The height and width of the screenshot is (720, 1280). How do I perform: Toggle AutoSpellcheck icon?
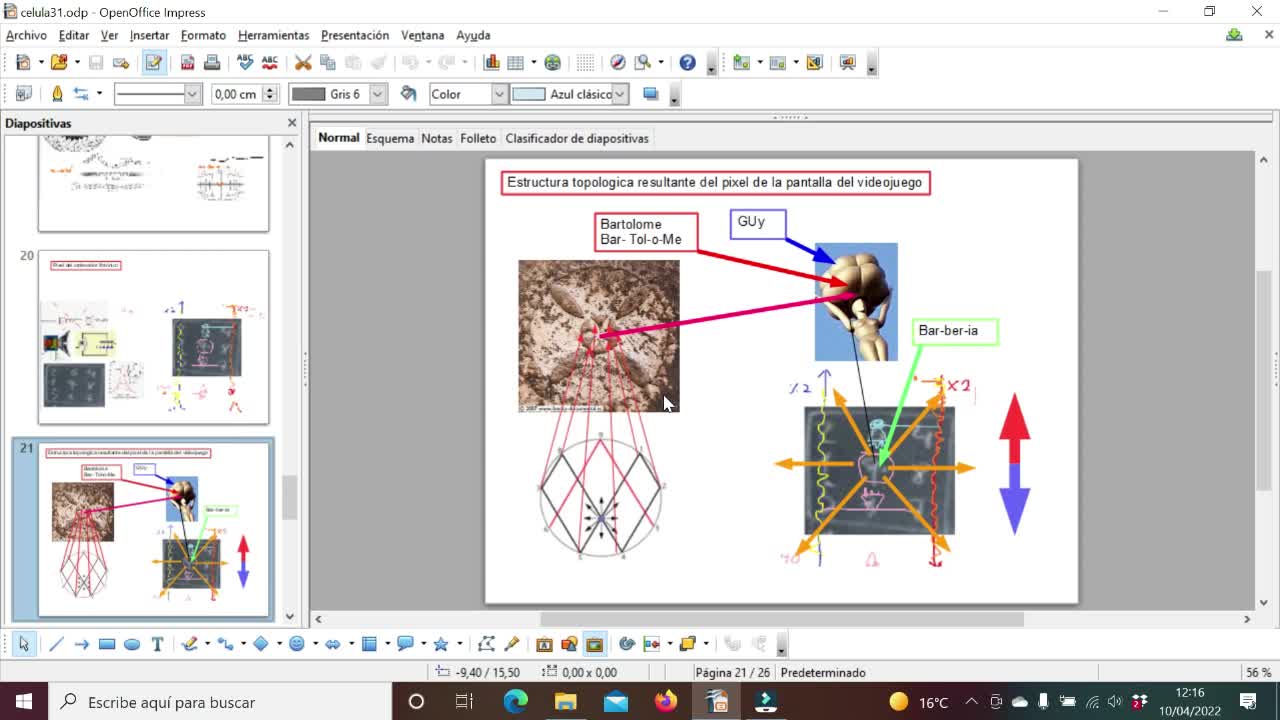click(270, 62)
